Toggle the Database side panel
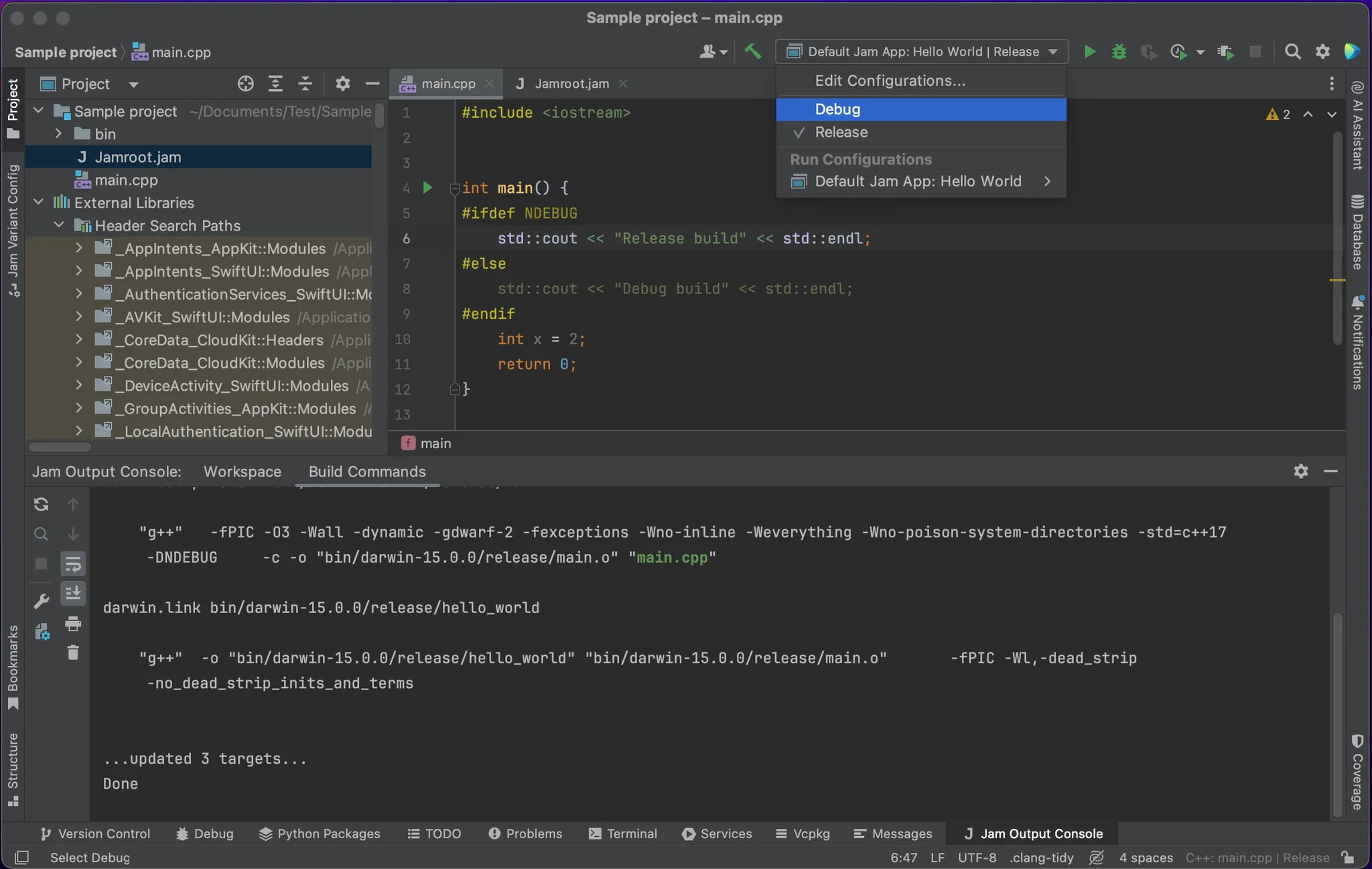This screenshot has height=869, width=1372. coord(1358,232)
